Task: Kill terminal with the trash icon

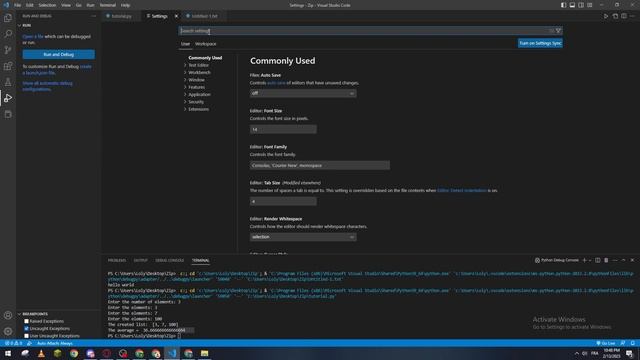Action: pos(606,260)
